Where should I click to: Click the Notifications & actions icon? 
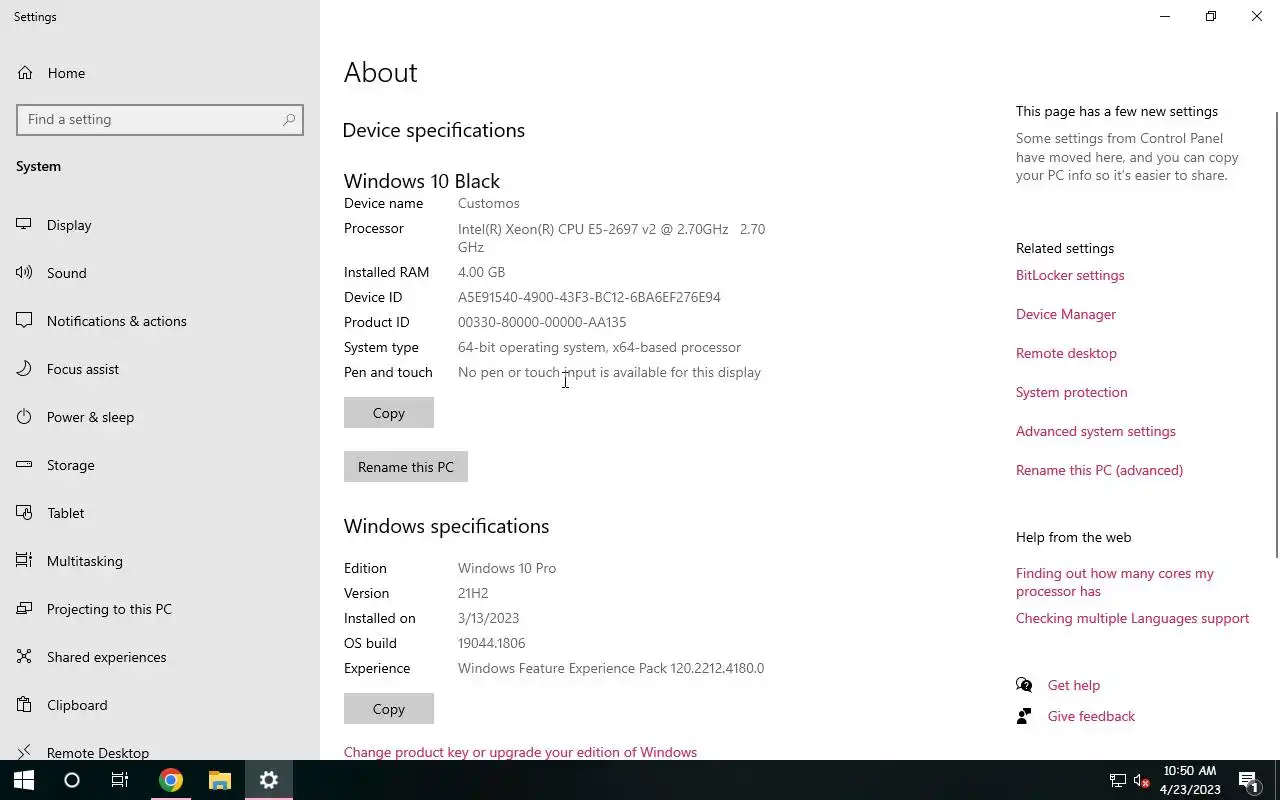(24, 321)
